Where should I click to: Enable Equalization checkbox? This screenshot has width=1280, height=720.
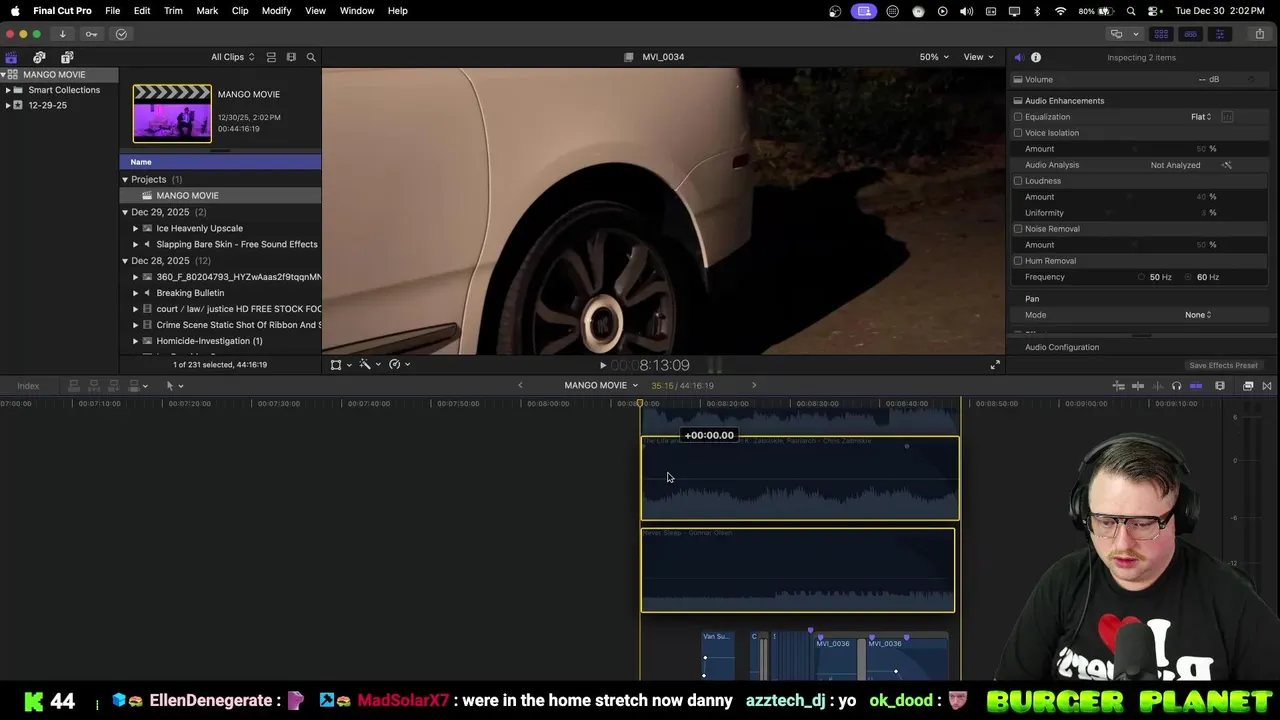(x=1018, y=117)
